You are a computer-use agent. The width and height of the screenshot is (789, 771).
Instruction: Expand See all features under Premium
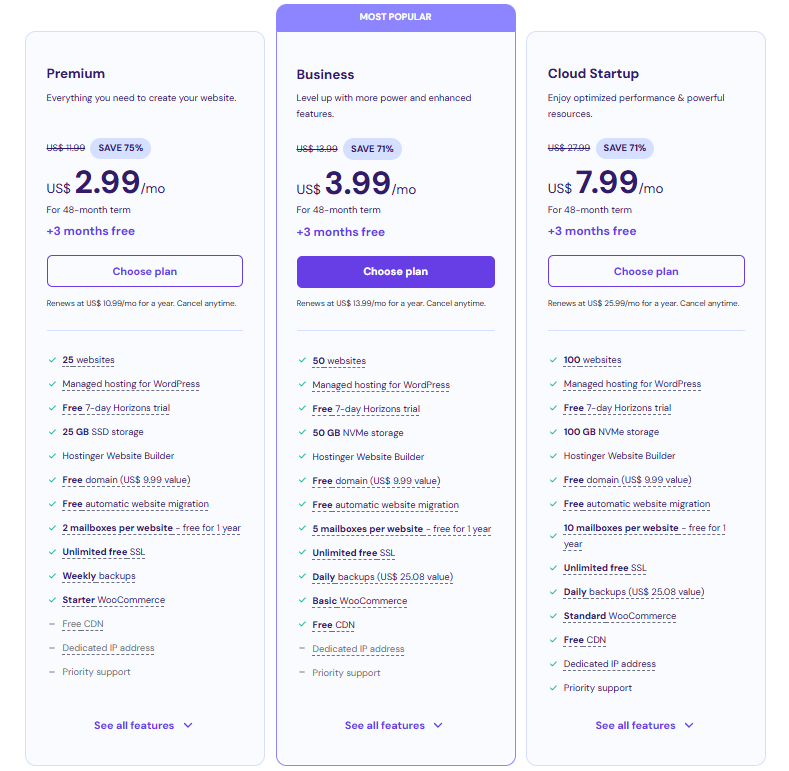pyautogui.click(x=143, y=725)
